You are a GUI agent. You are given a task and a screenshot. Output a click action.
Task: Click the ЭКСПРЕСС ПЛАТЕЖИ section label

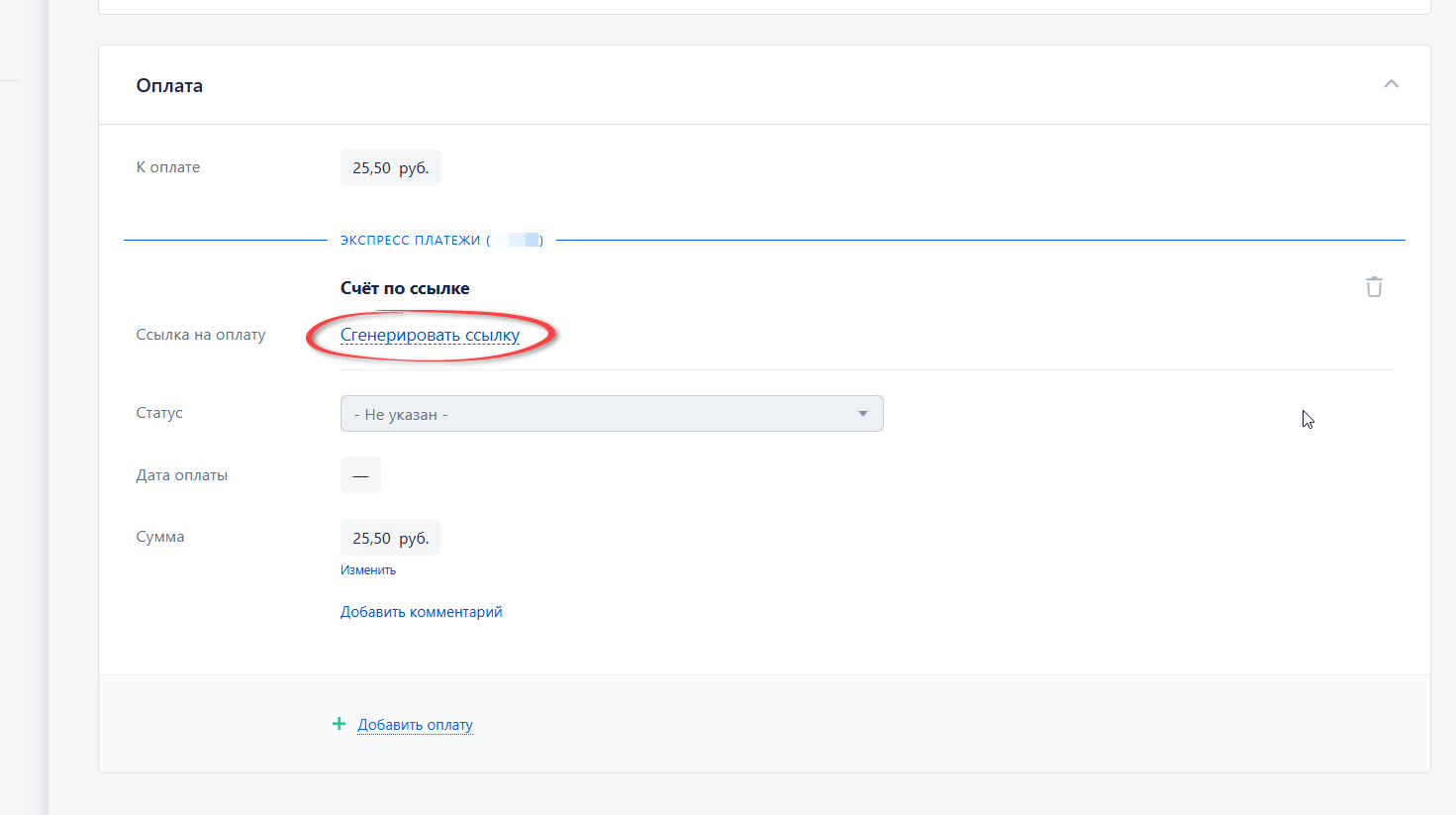[410, 241]
